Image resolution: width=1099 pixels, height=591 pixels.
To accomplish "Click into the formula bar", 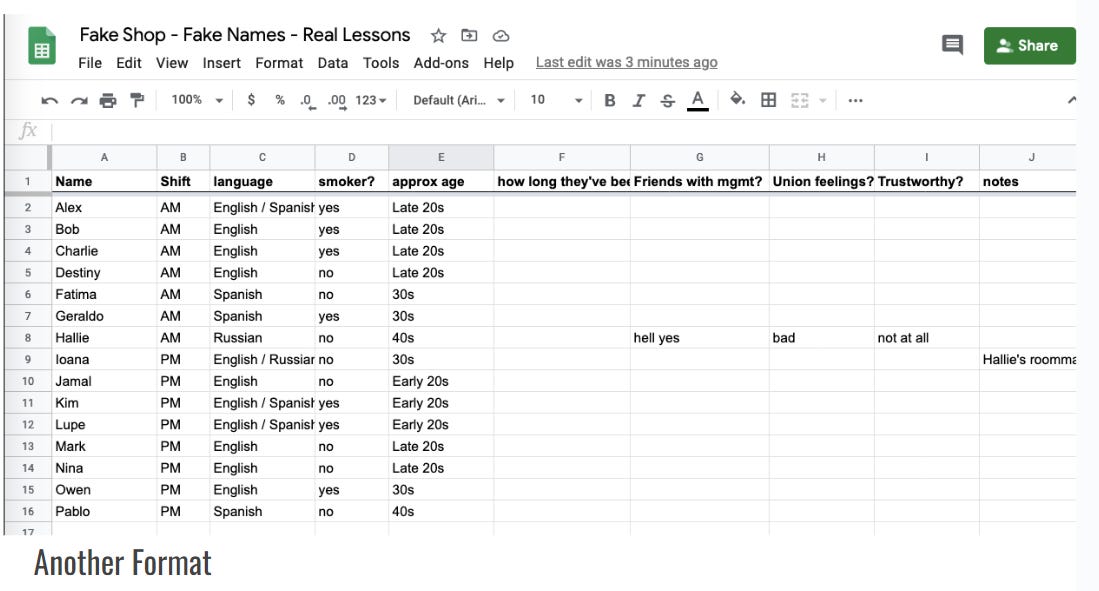I will [x=564, y=131].
